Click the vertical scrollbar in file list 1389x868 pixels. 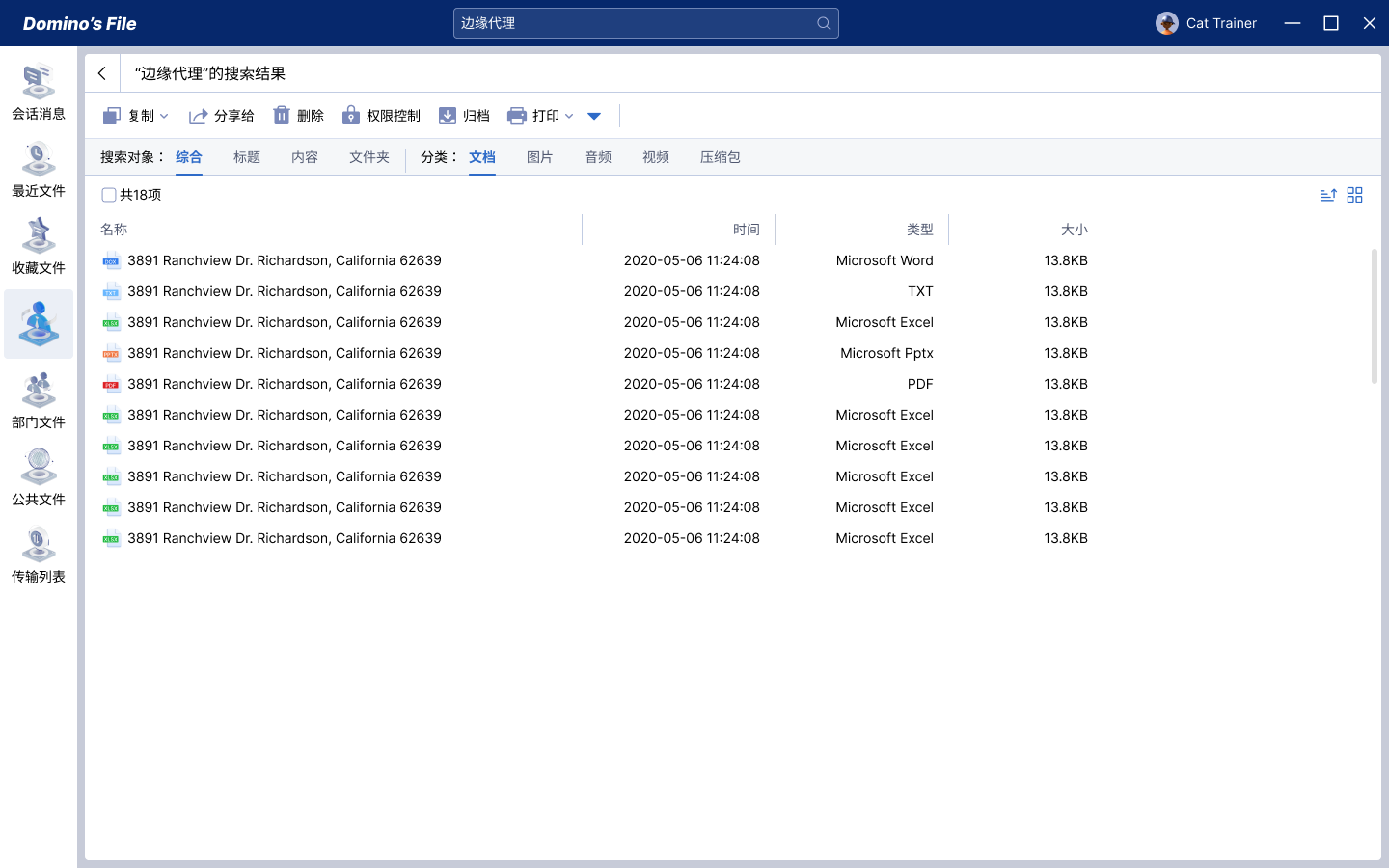1375,316
